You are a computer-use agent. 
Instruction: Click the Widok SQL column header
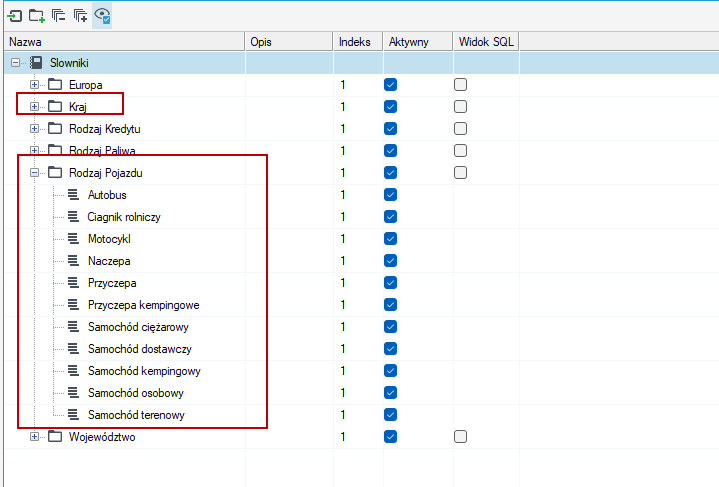coord(486,42)
